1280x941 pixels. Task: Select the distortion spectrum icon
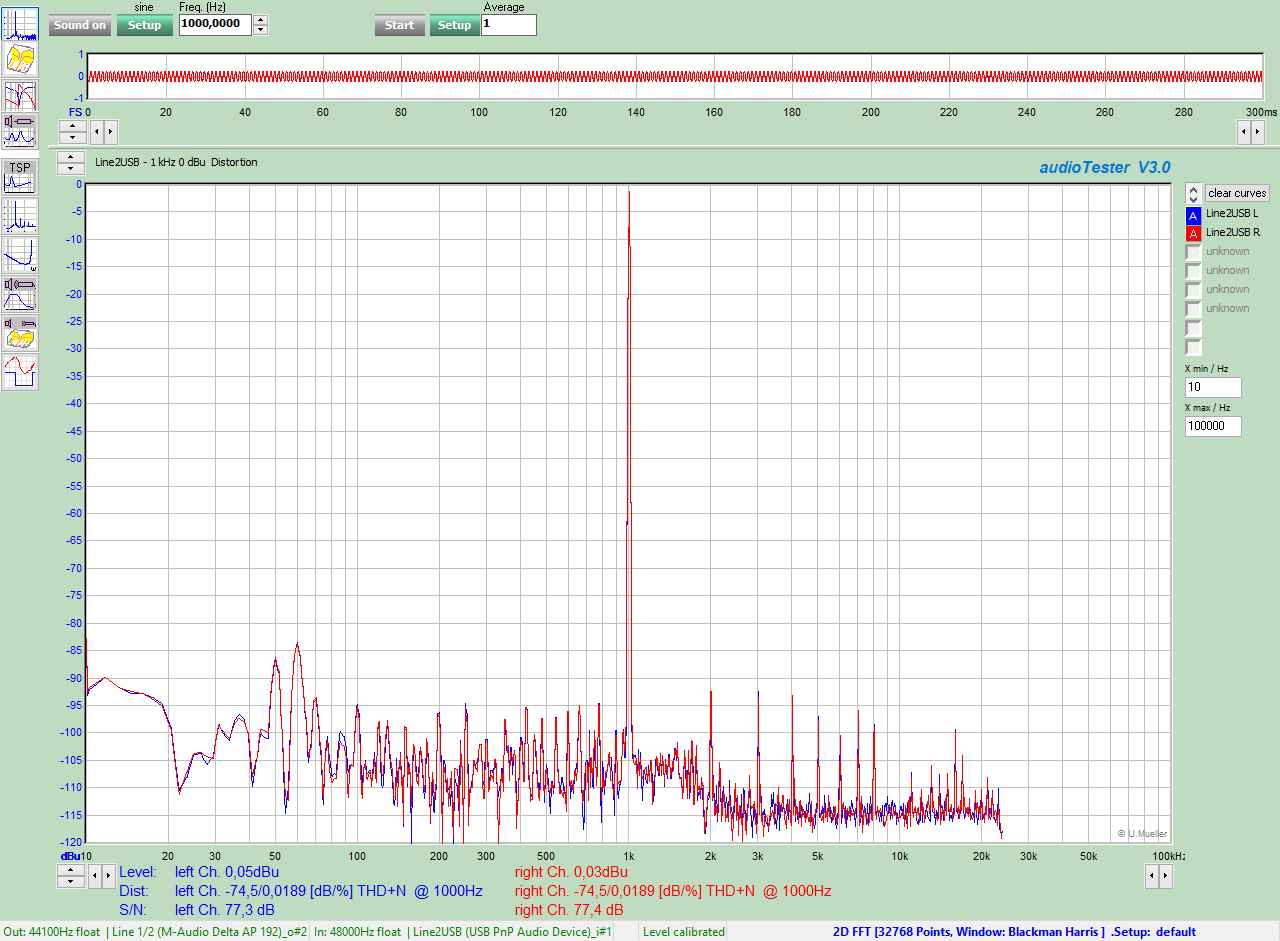coord(20,216)
